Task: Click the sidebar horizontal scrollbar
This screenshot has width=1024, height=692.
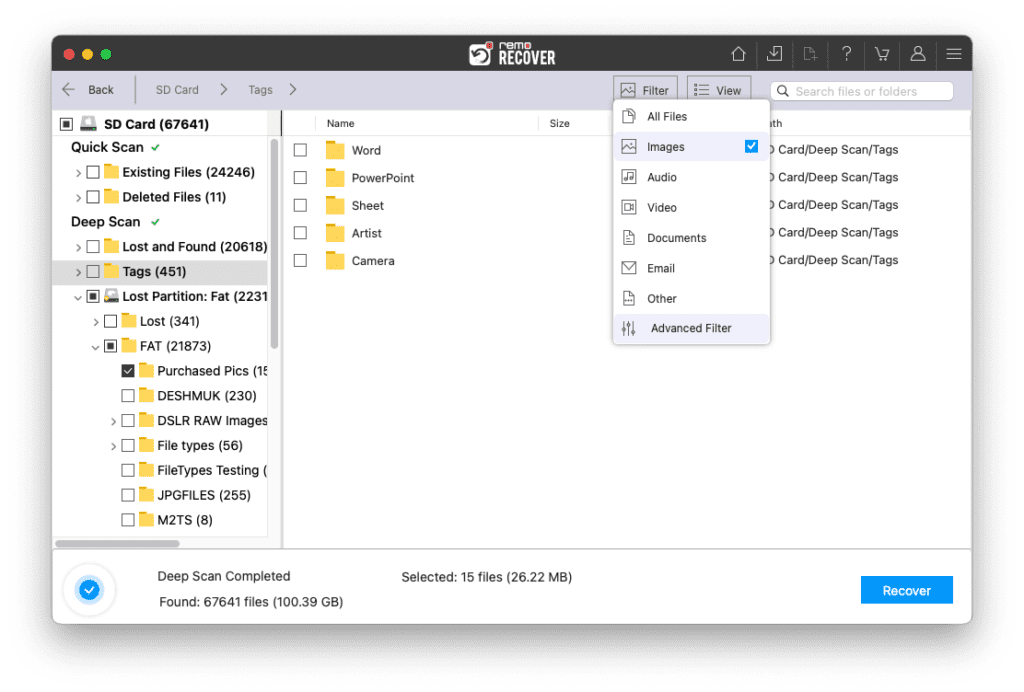Action: click(117, 544)
